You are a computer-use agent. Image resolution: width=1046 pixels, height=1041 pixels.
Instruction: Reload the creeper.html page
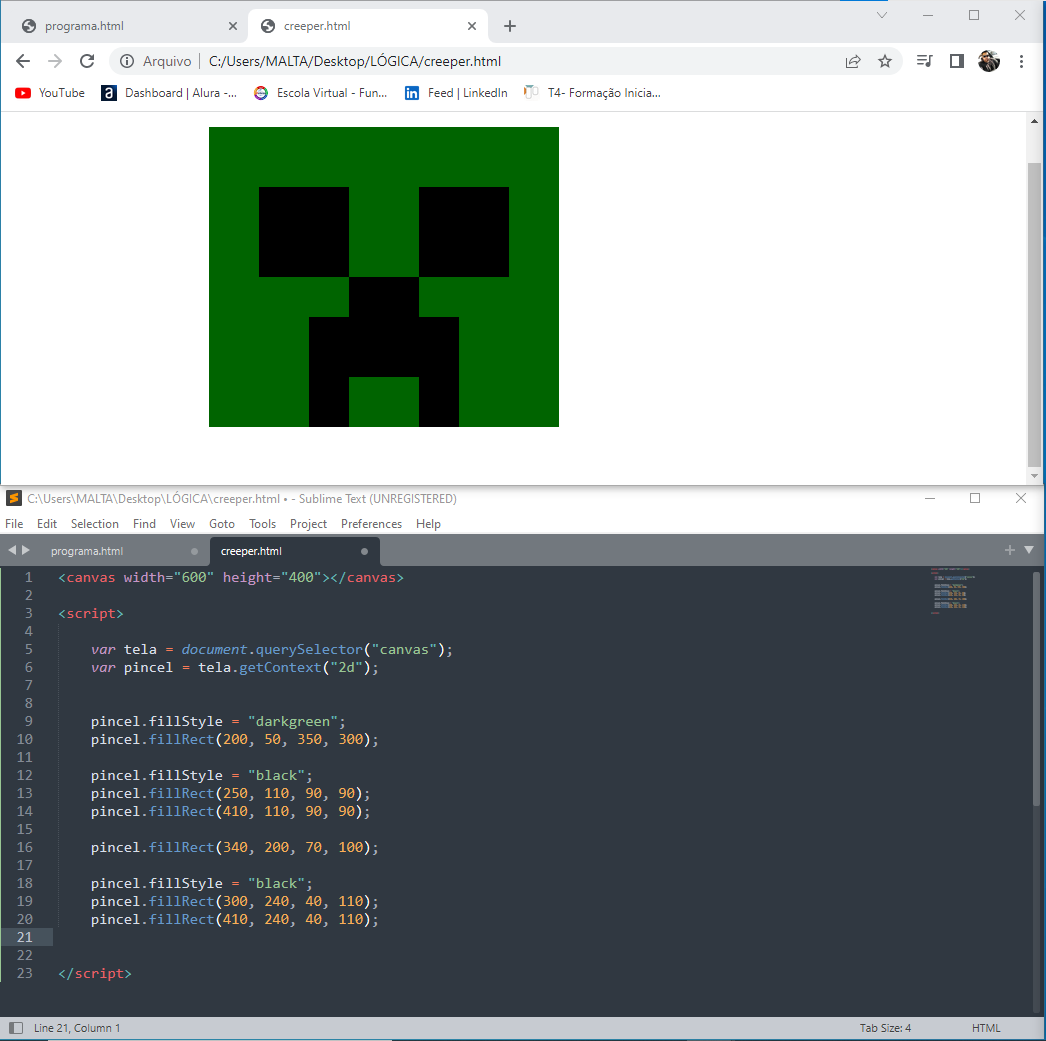tap(87, 61)
